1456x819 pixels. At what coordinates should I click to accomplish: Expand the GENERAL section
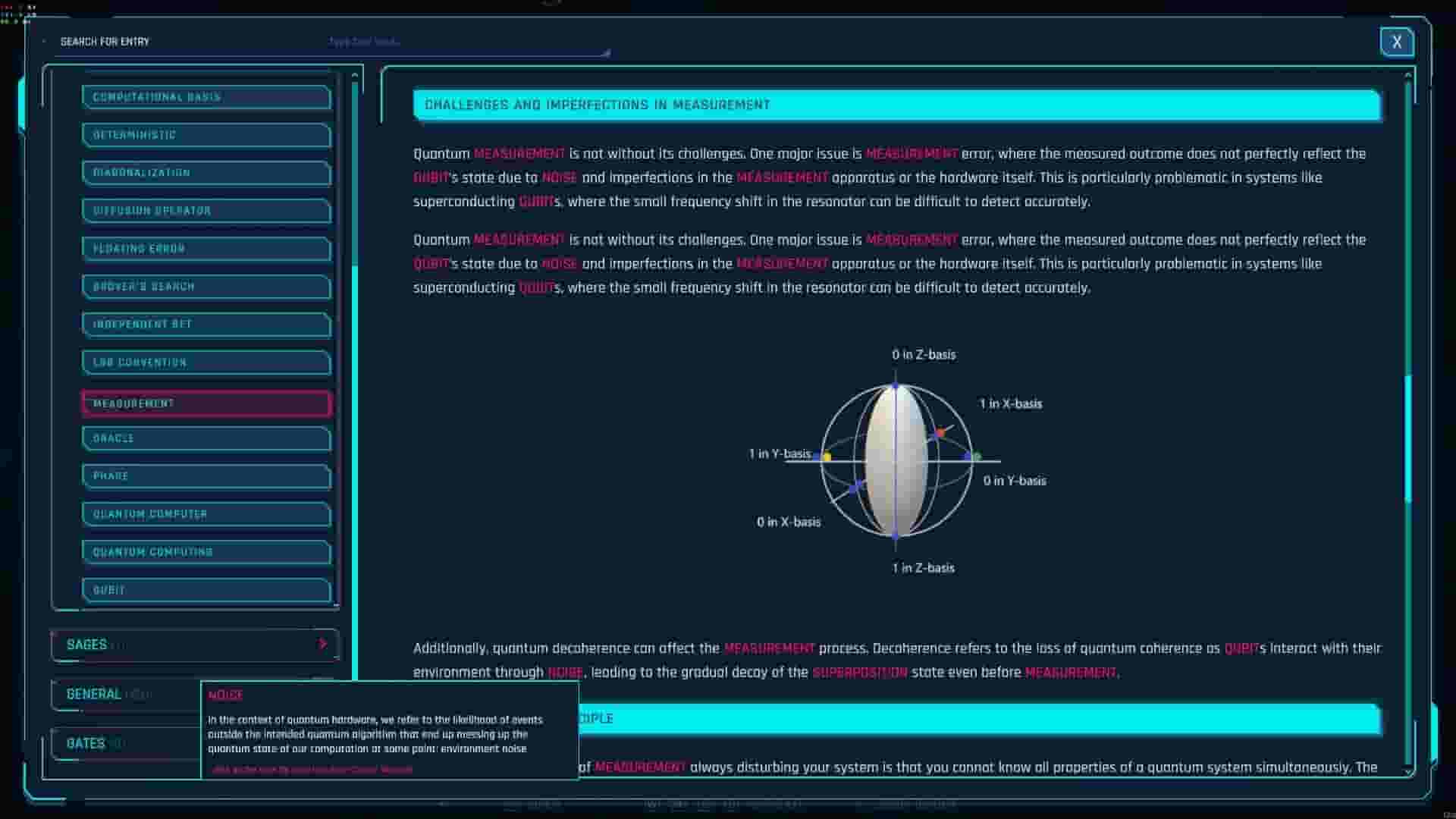93,694
